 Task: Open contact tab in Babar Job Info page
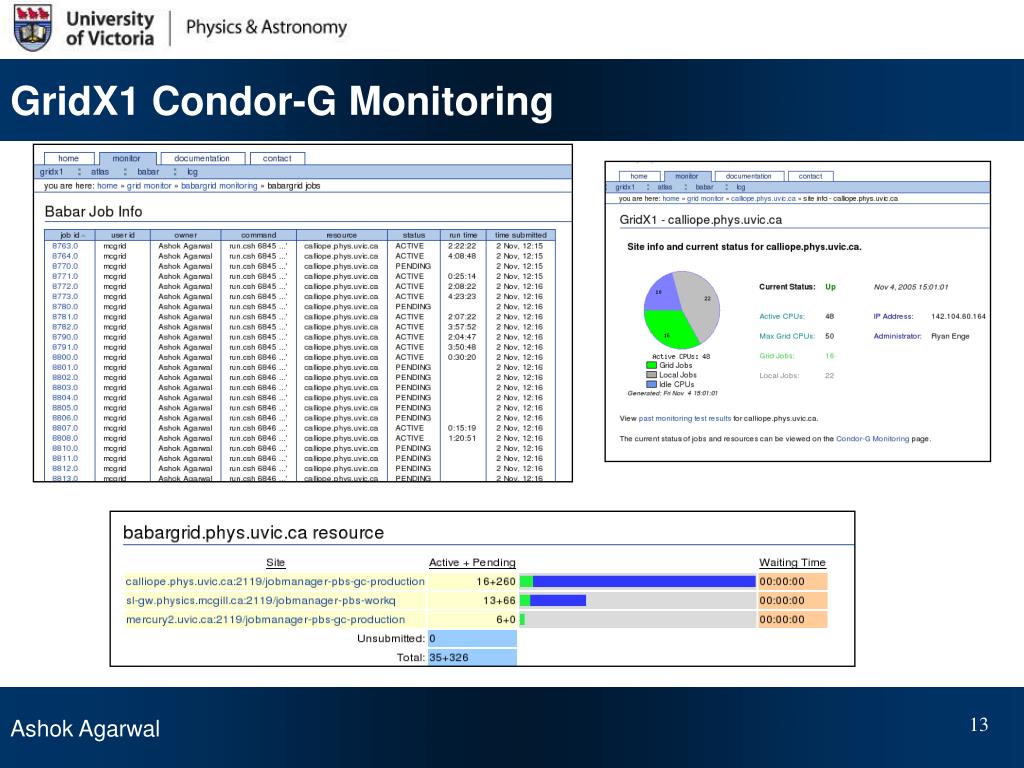pyautogui.click(x=277, y=158)
